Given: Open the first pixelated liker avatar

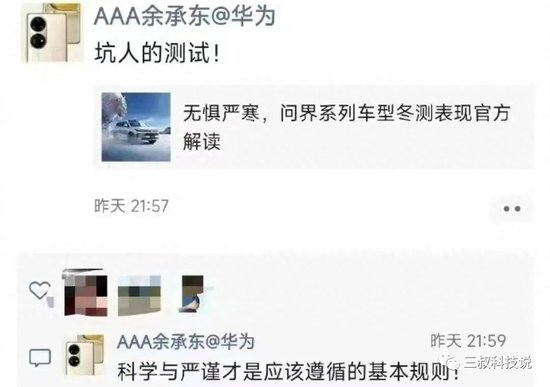Looking at the screenshot, I should (x=85, y=293).
